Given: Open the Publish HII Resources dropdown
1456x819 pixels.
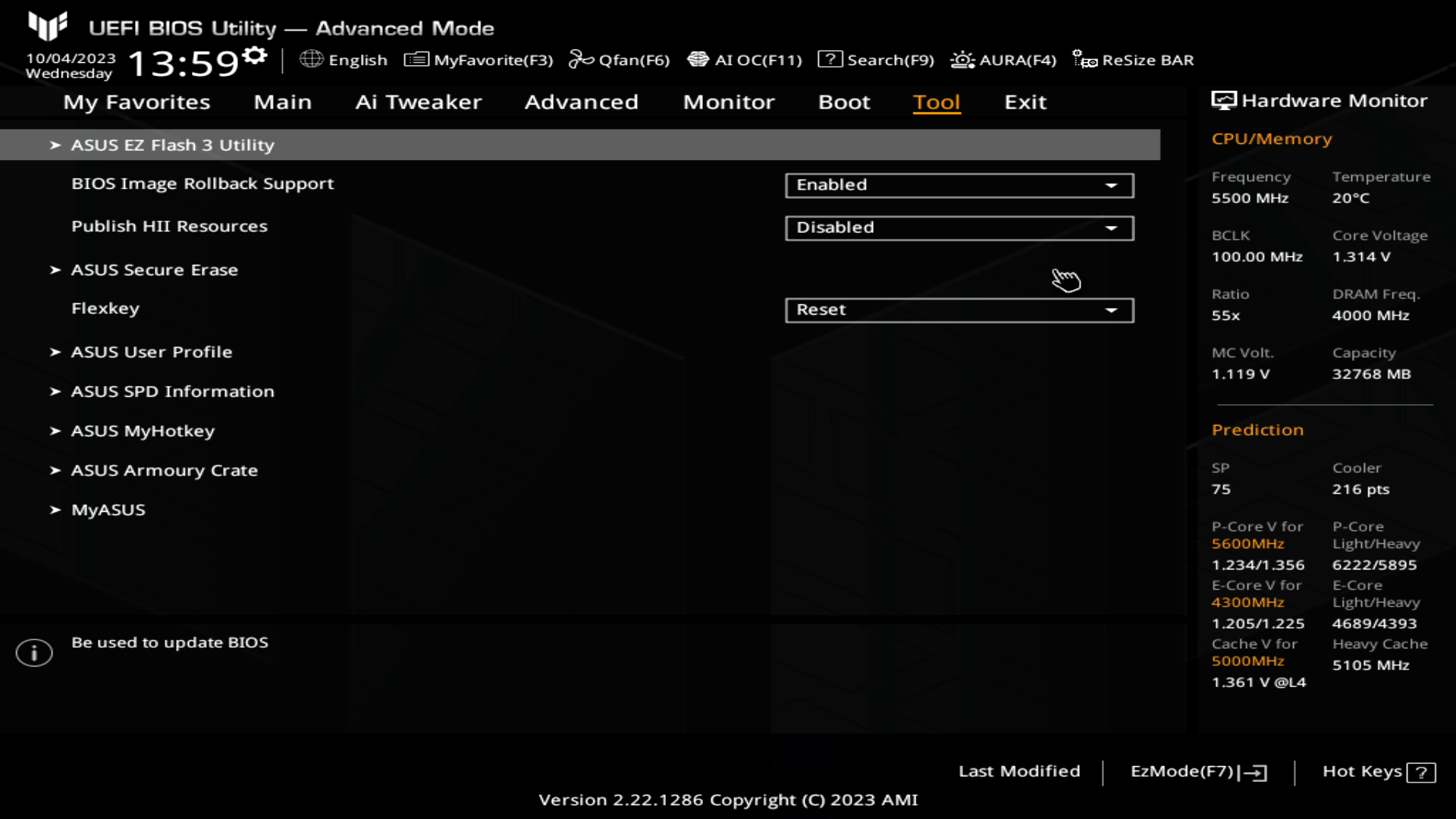Looking at the screenshot, I should [959, 227].
